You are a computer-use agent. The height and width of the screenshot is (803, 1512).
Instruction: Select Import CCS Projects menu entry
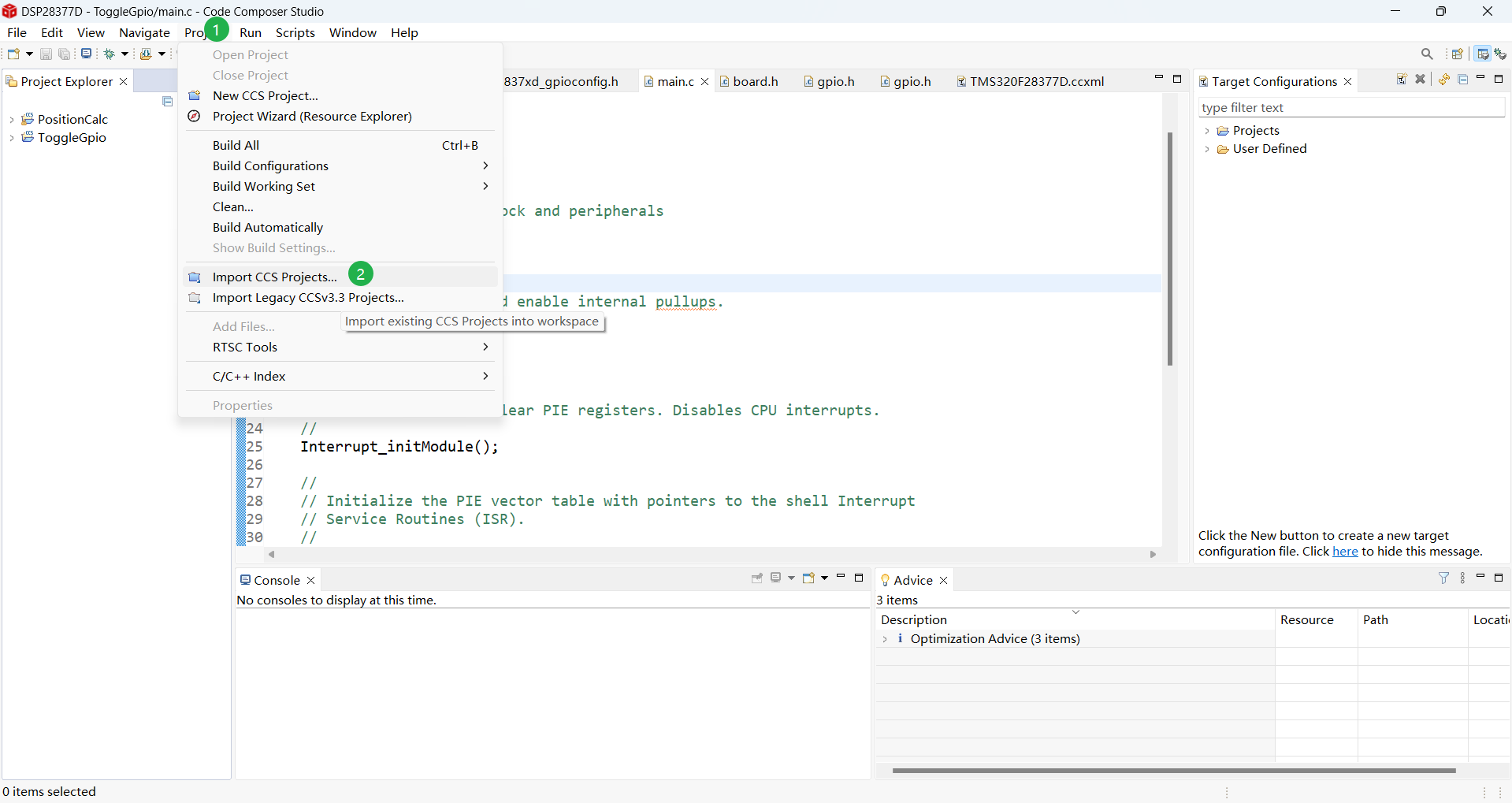[x=274, y=277]
